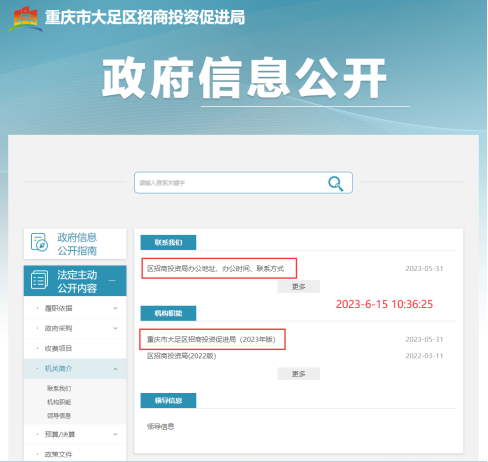Click the 更多 button under 机构职能

coord(299,374)
